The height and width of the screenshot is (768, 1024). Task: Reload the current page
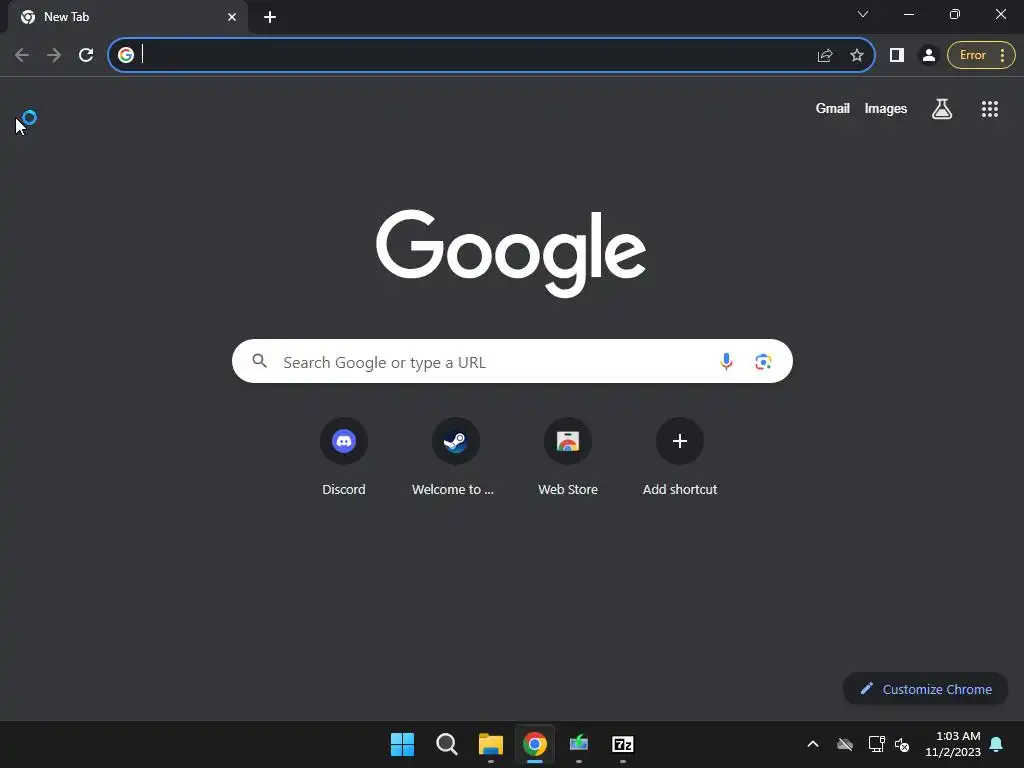[86, 55]
